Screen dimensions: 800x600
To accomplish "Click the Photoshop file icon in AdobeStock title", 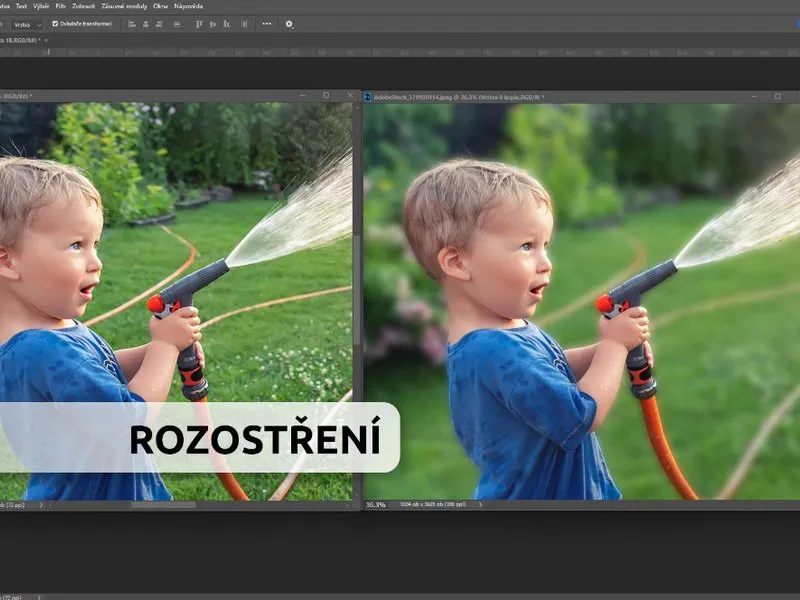I will (x=367, y=97).
